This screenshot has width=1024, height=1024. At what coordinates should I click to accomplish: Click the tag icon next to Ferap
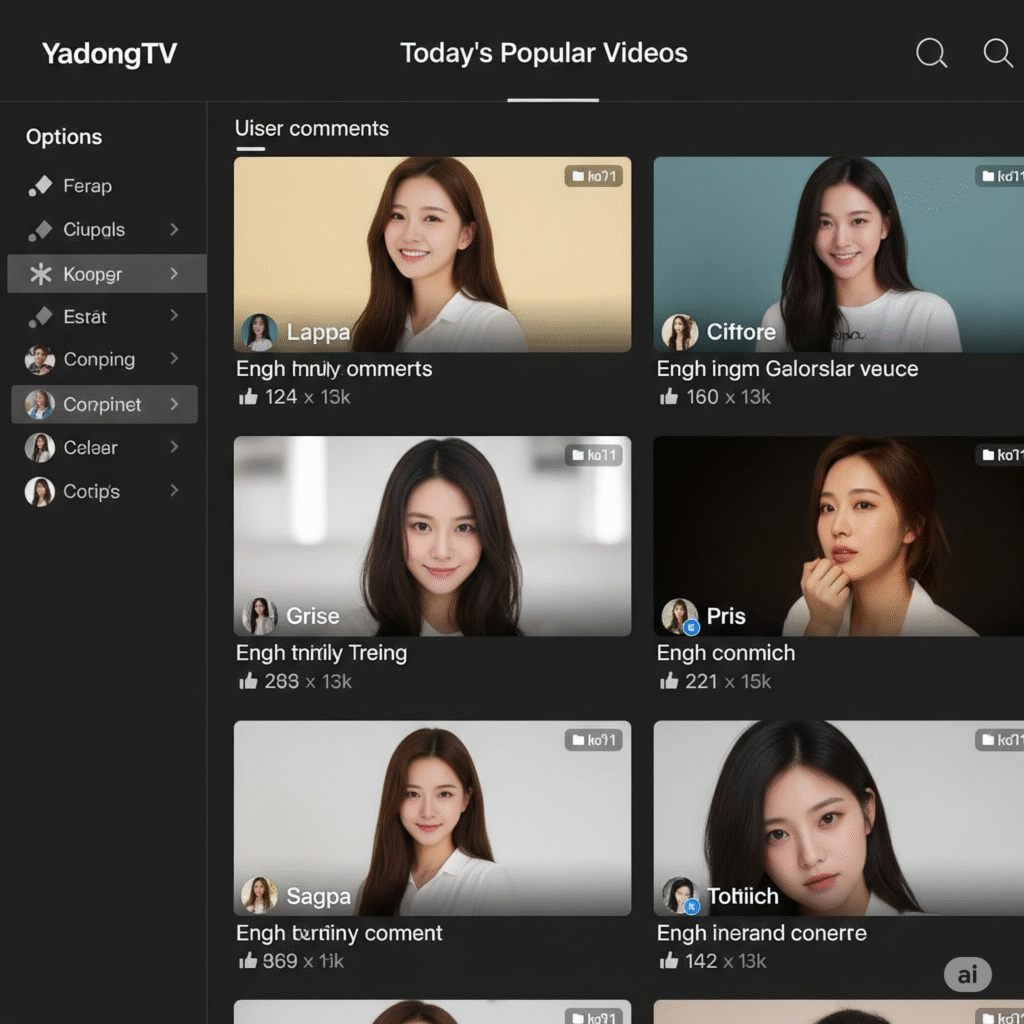pos(40,186)
